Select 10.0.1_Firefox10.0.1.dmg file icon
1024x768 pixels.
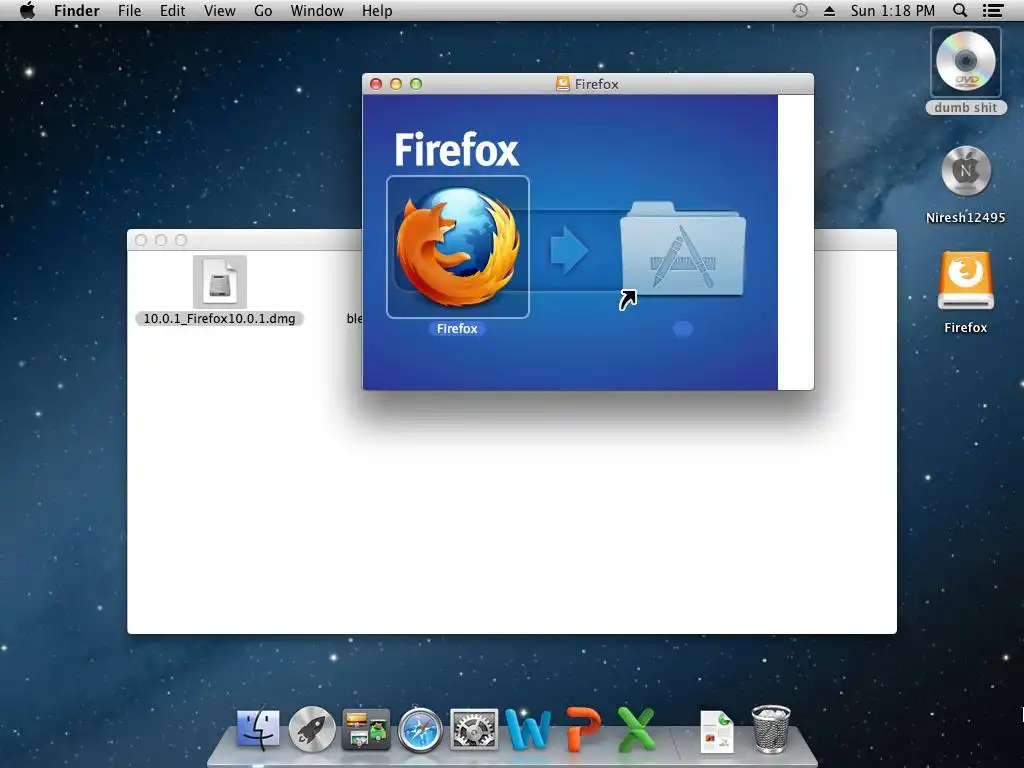tap(219, 281)
